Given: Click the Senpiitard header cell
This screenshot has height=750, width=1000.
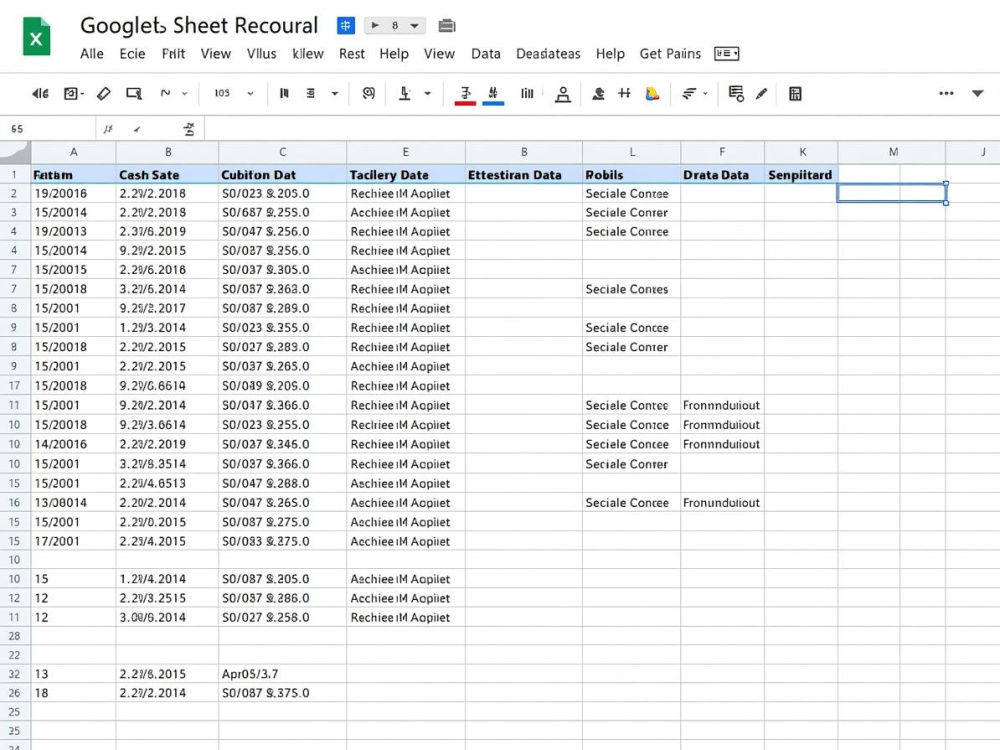Looking at the screenshot, I should (x=801, y=175).
